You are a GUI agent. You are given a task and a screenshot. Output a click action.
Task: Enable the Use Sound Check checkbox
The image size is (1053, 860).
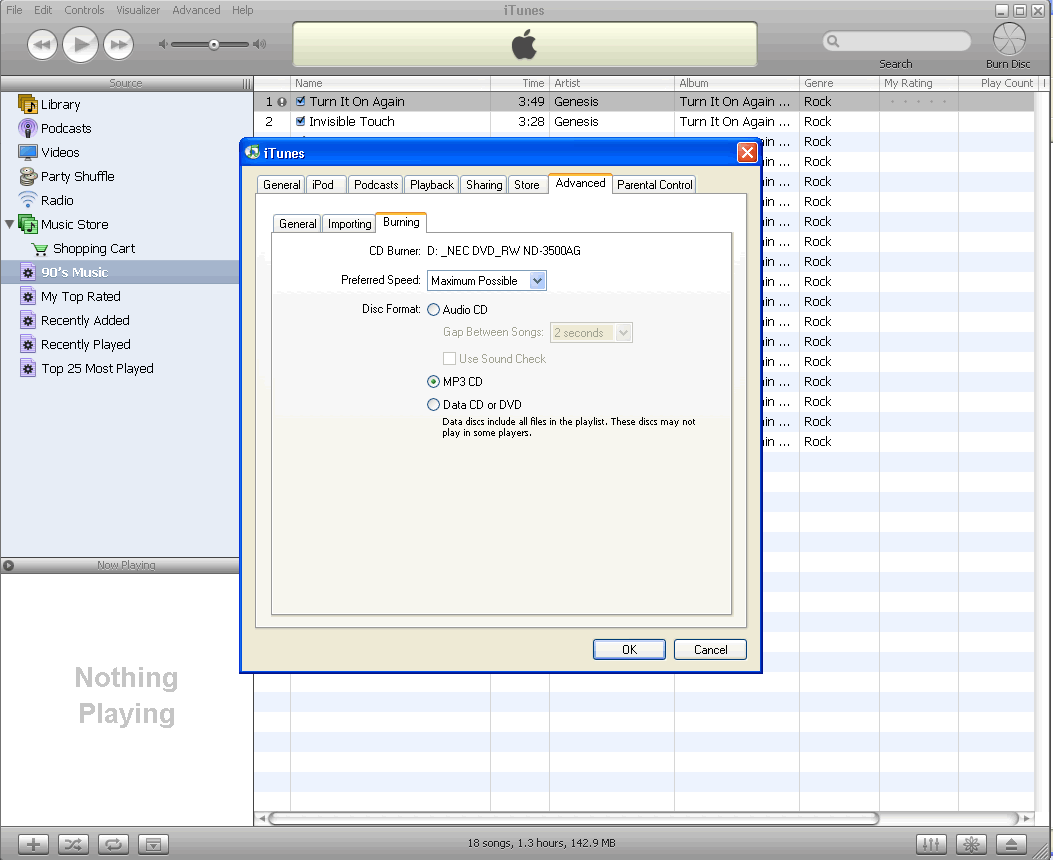coord(449,359)
